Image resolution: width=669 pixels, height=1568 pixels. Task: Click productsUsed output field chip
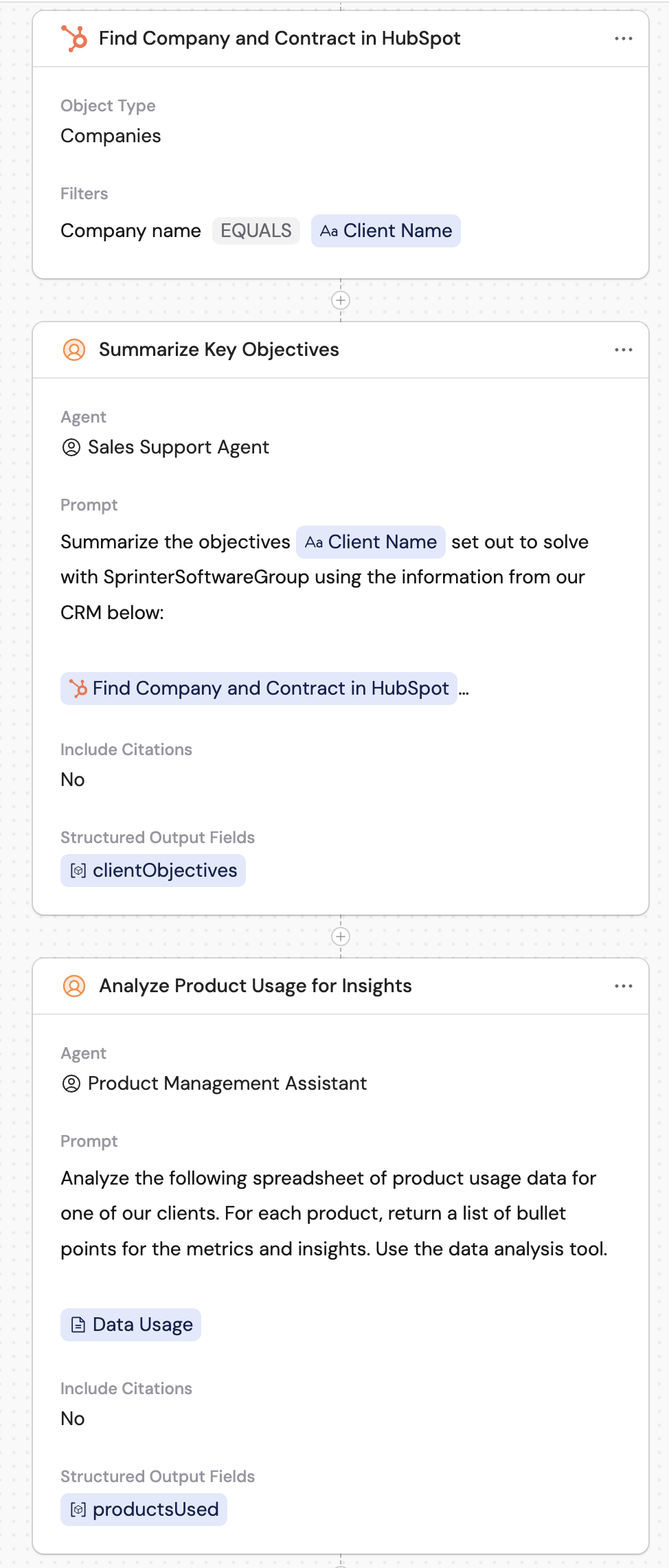[x=144, y=1510]
